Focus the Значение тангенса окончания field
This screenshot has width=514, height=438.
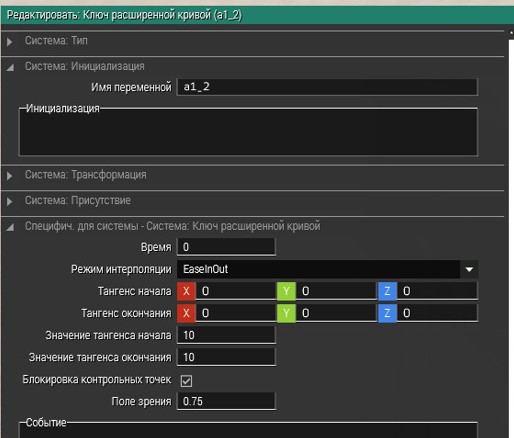pos(226,357)
